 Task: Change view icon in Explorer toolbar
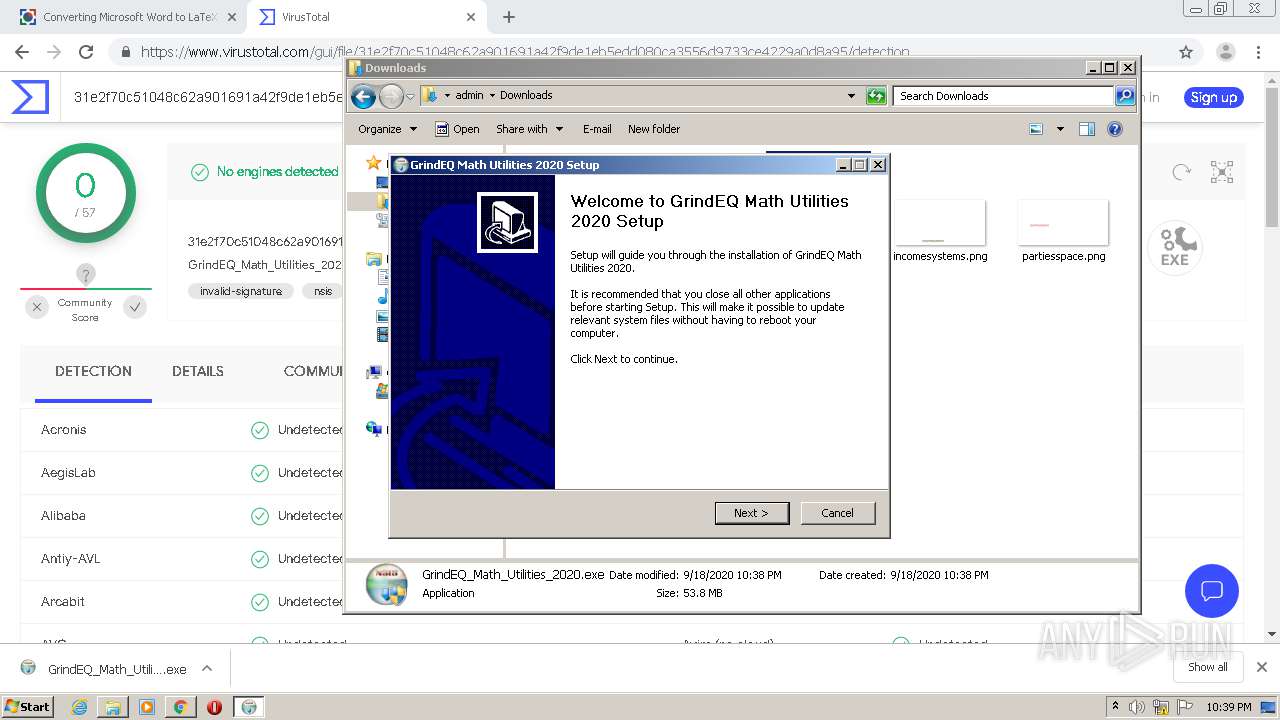coord(1036,129)
